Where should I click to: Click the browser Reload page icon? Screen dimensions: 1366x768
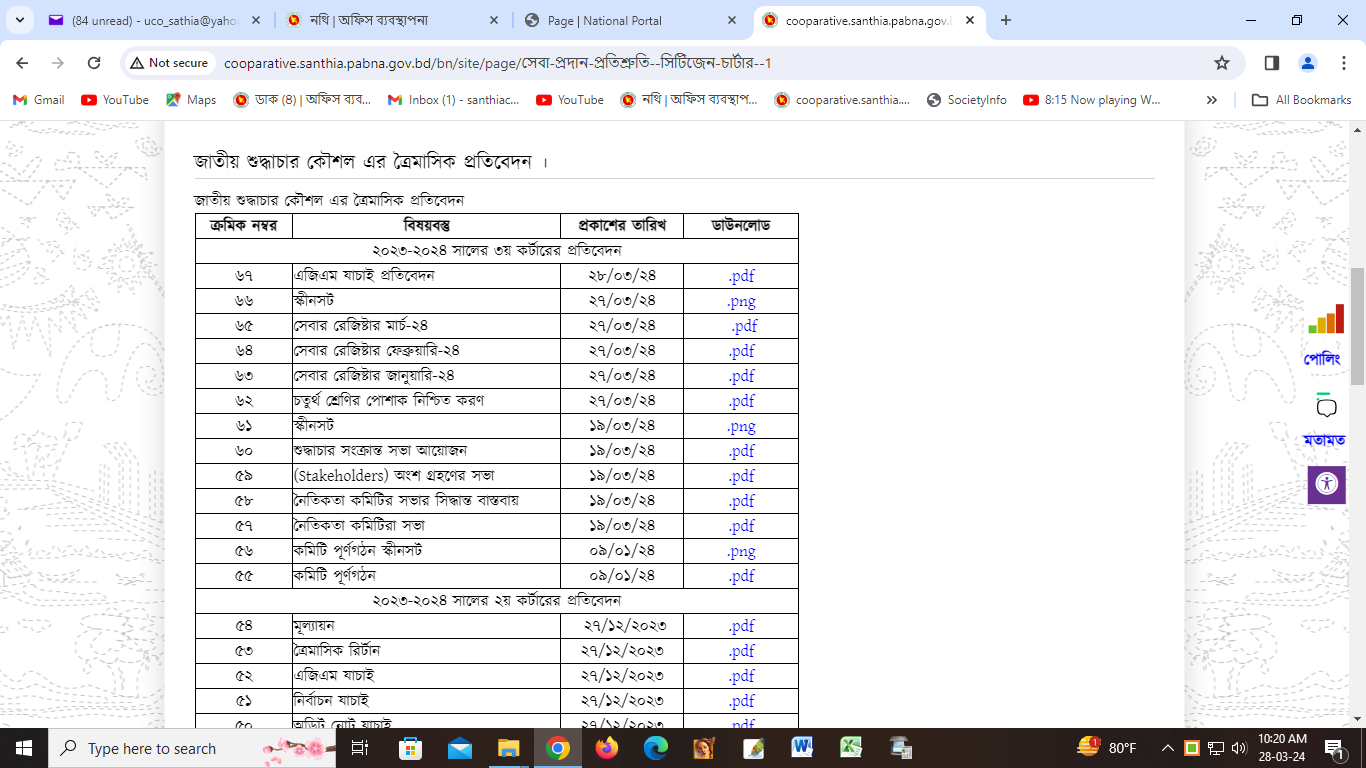click(x=94, y=63)
